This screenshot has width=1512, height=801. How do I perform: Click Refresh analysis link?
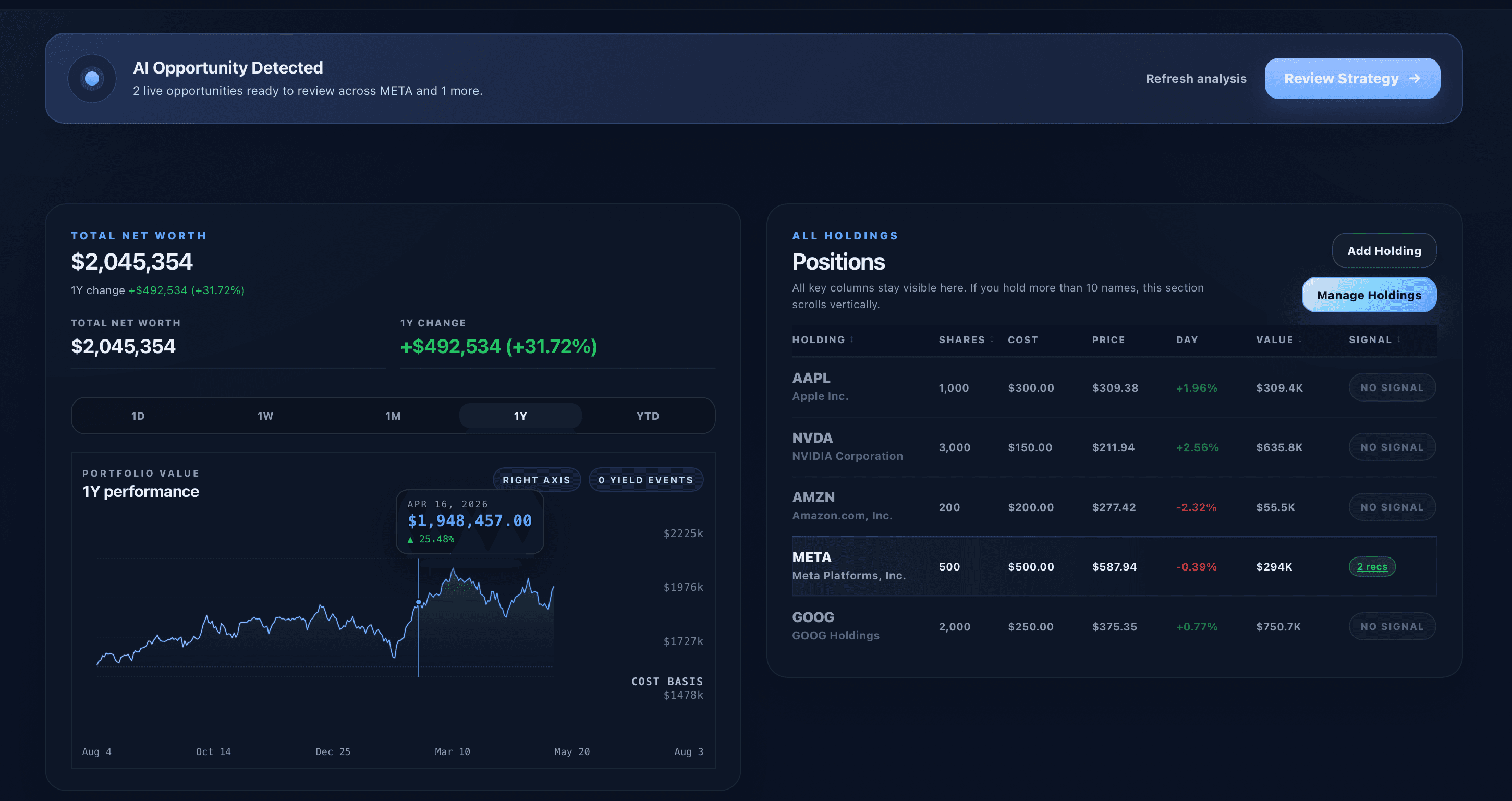click(1196, 79)
